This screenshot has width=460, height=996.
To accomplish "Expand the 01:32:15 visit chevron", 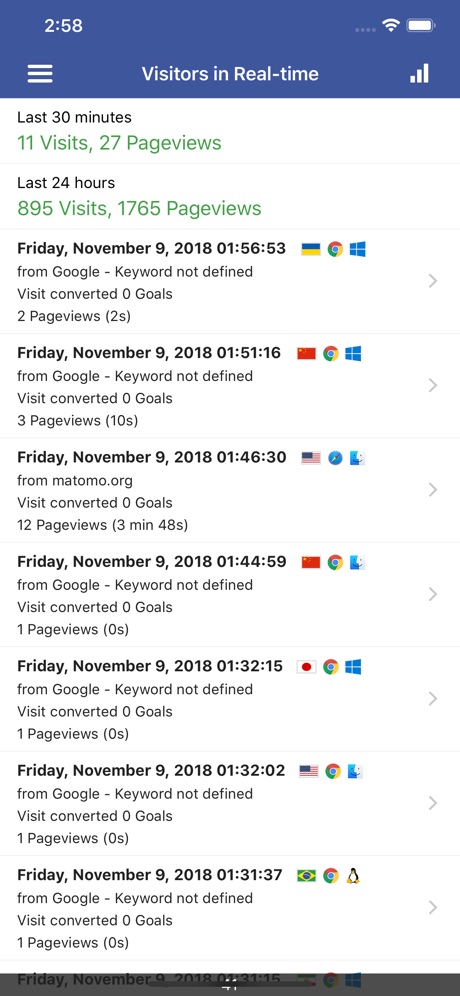I will (x=433, y=699).
